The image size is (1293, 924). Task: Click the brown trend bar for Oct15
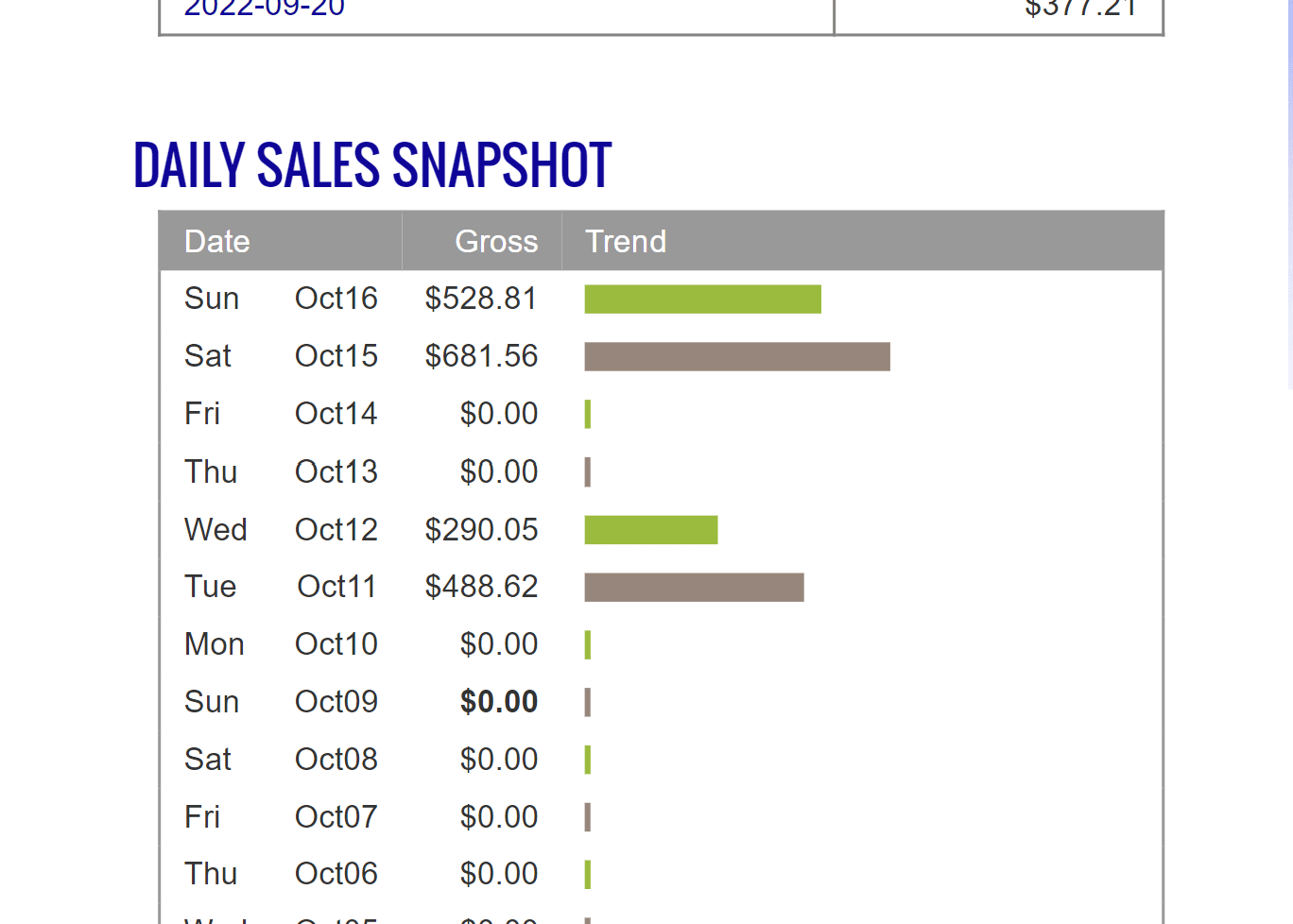(737, 357)
